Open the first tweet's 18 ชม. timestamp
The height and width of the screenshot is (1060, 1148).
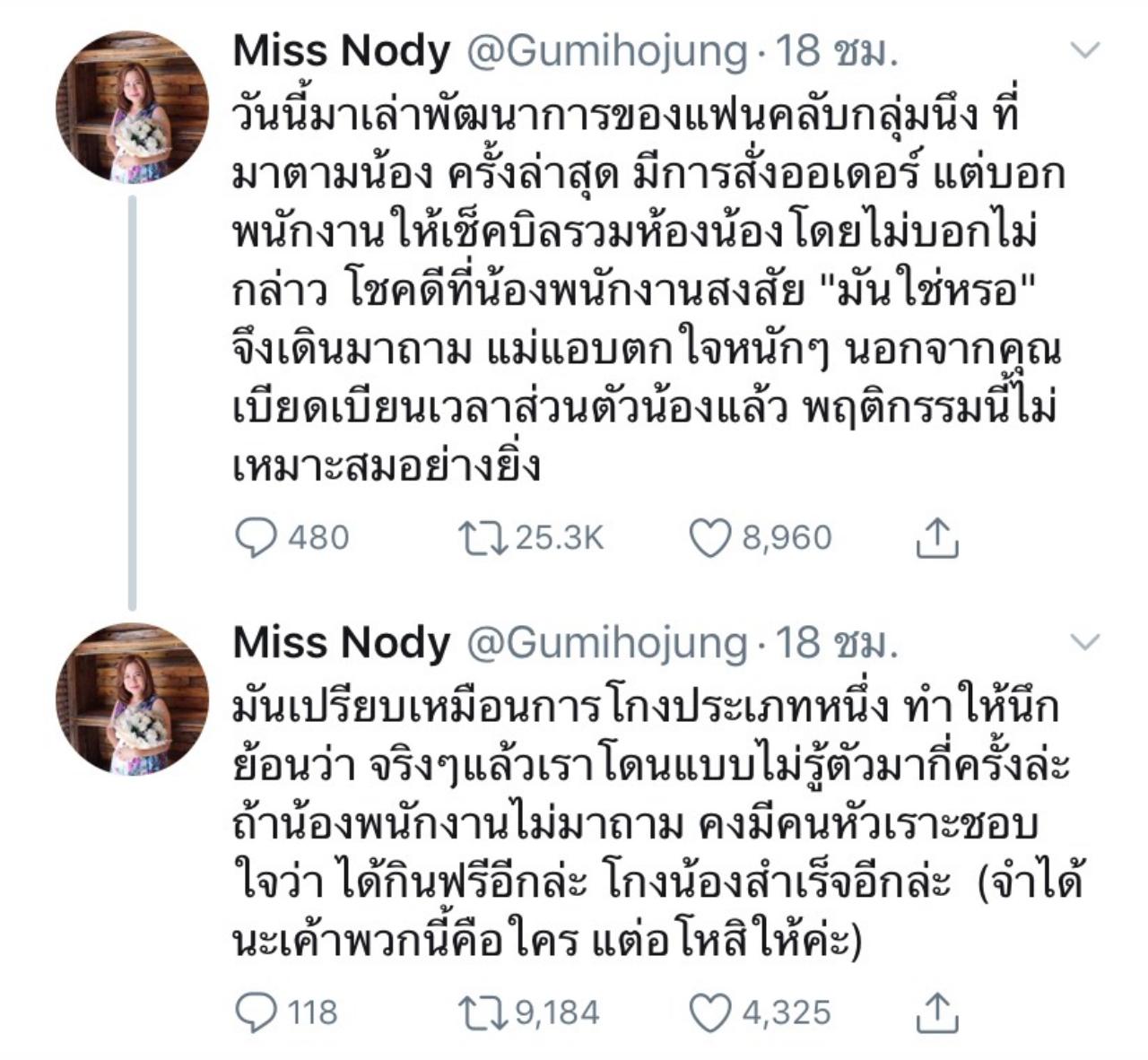836,52
